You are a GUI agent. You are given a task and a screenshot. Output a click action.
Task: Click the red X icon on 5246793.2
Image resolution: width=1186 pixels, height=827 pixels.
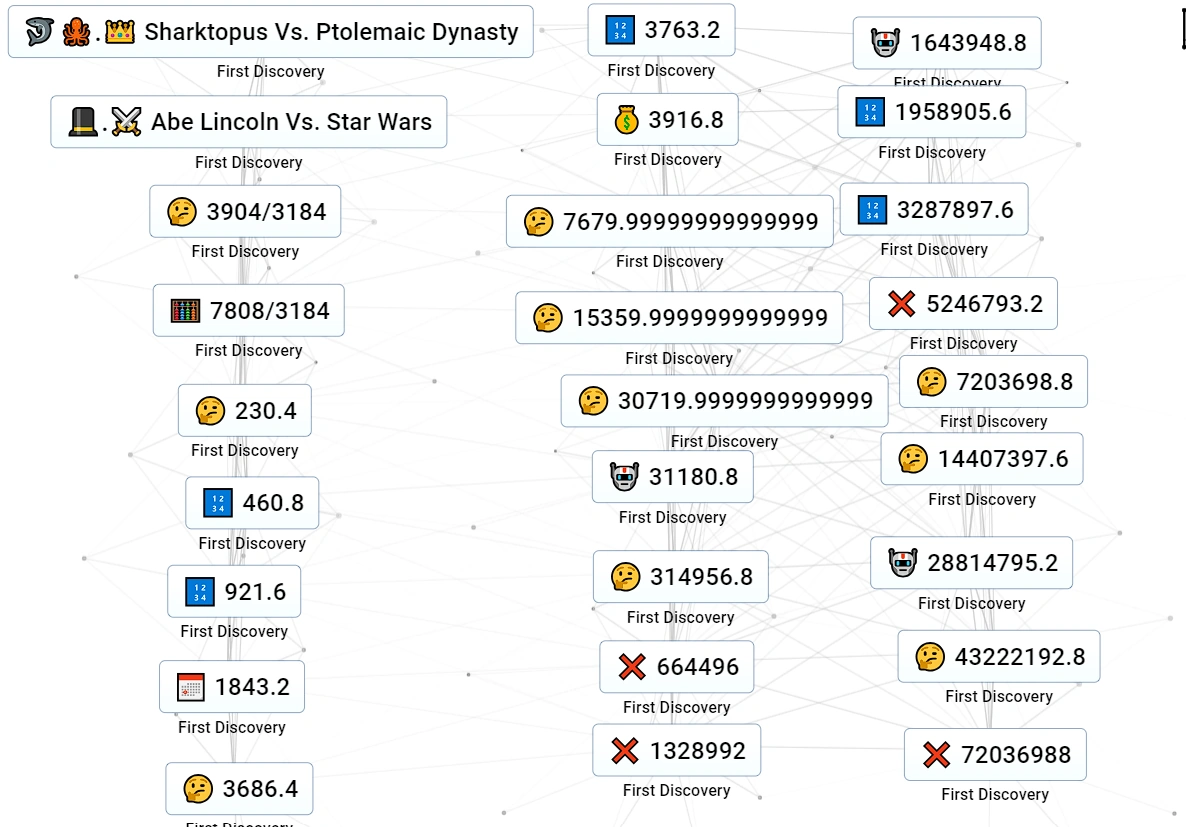[x=902, y=303]
